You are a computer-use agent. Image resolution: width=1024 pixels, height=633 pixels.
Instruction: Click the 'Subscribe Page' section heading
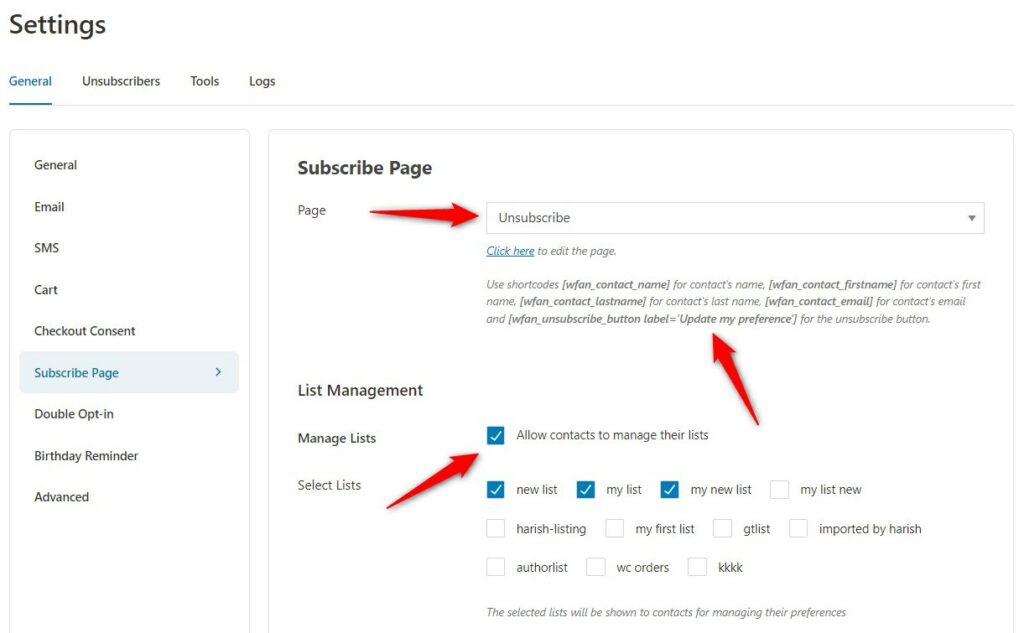coord(364,168)
